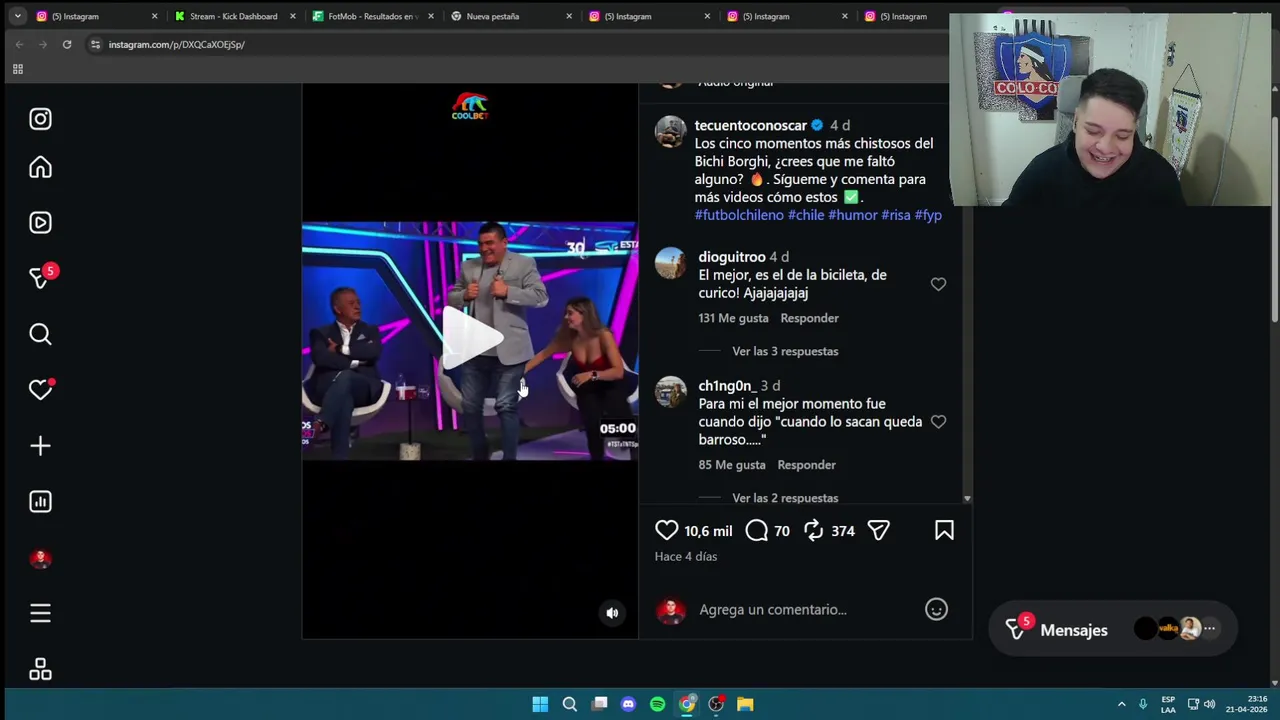Open #risa hashtag link
Viewport: 1280px width, 720px height.
coord(896,215)
